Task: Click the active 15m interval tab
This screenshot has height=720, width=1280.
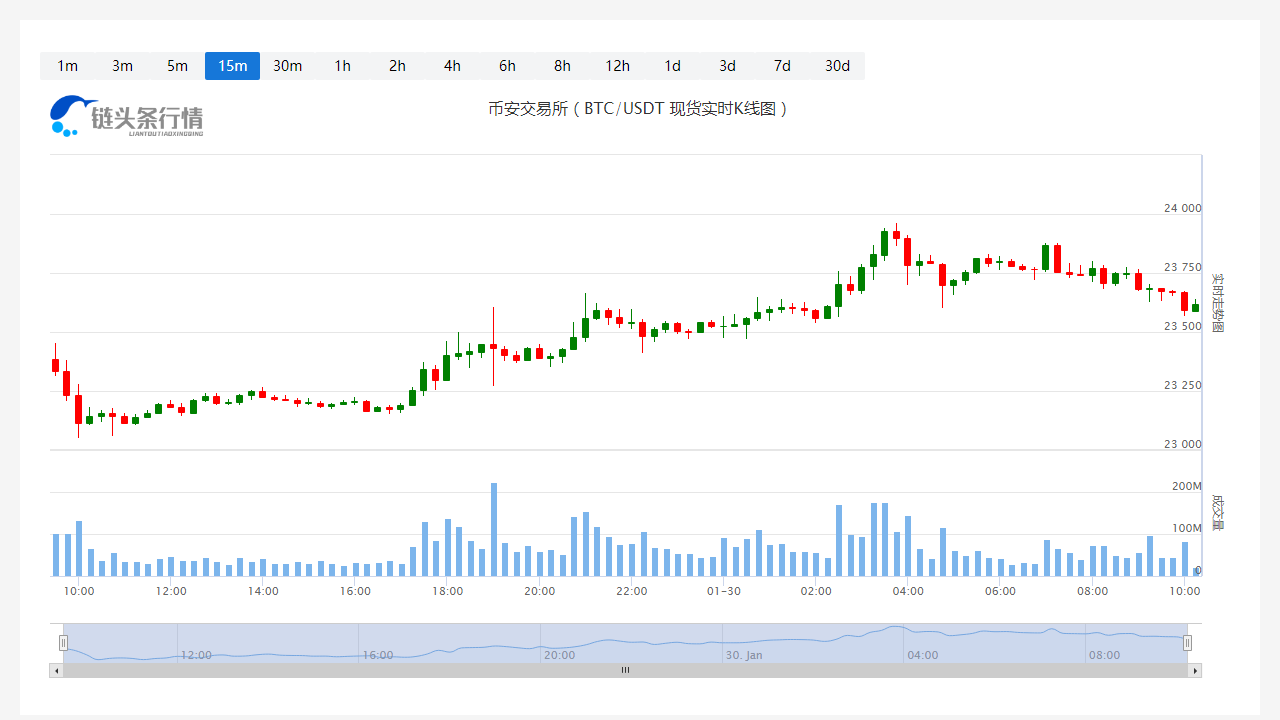Action: point(232,66)
